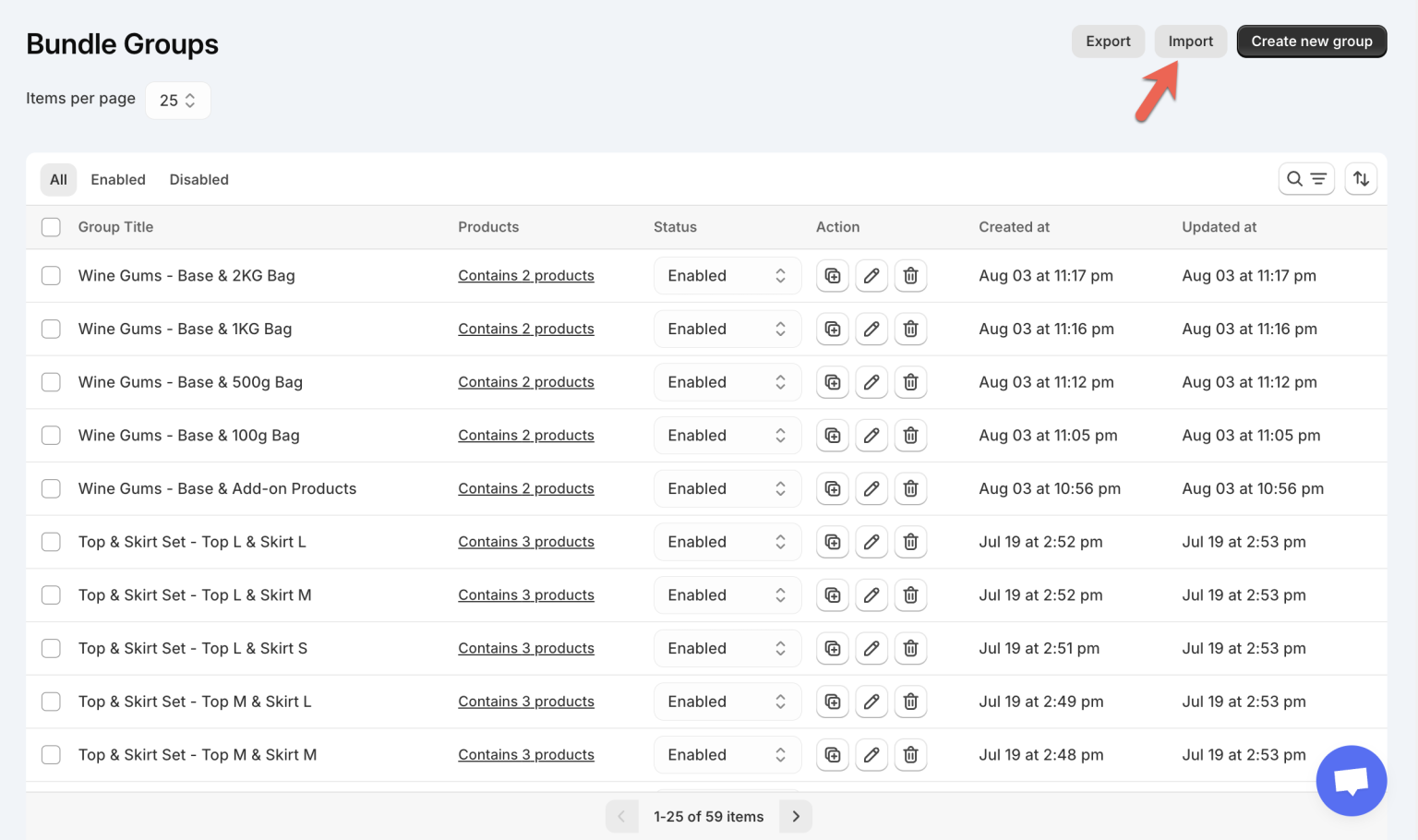Change status dropdown of Top M & Skirt L row
This screenshot has width=1418, height=840.
[727, 701]
